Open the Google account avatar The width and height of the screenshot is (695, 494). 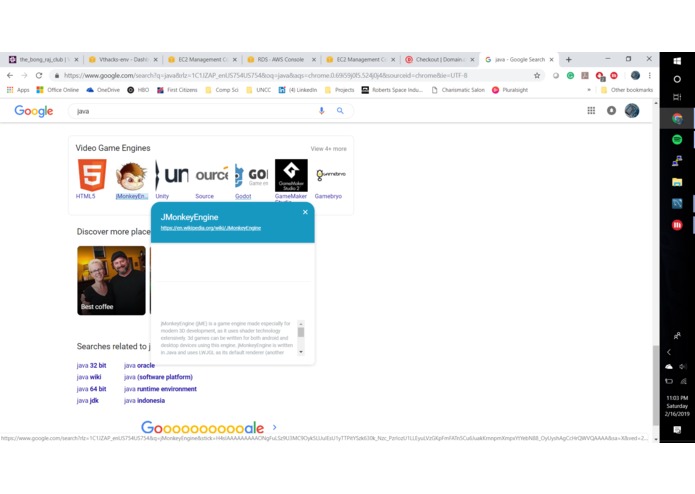click(x=632, y=111)
